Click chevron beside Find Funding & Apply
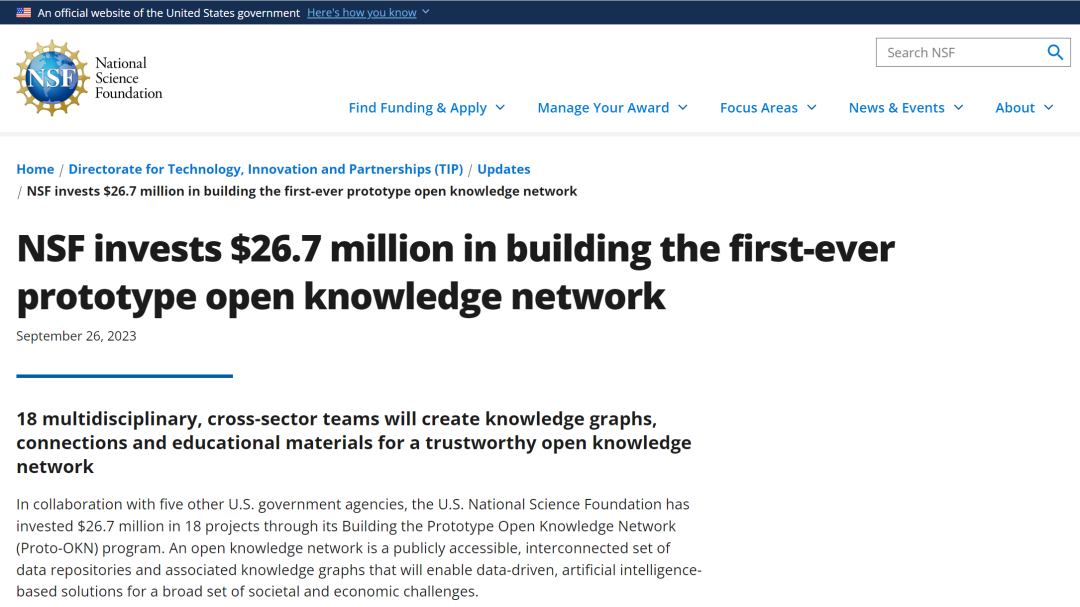The width and height of the screenshot is (1080, 607). (500, 107)
